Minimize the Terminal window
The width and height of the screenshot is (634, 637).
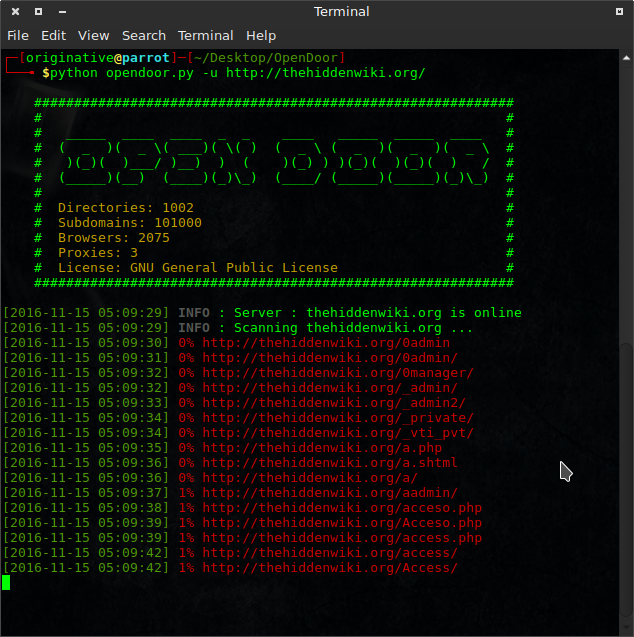(63, 12)
